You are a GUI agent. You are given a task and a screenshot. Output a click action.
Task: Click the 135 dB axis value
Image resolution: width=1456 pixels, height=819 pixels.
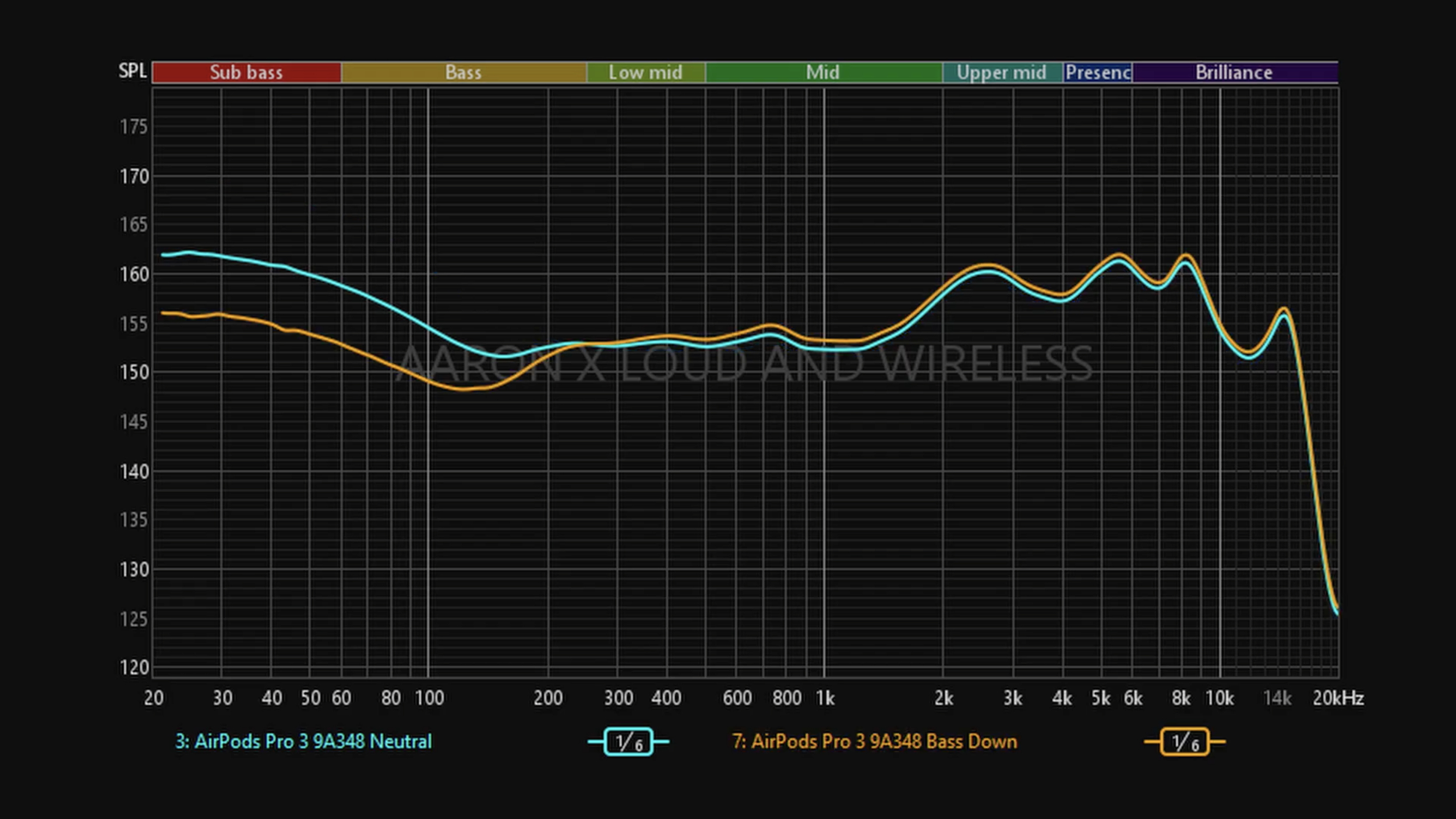coord(134,520)
